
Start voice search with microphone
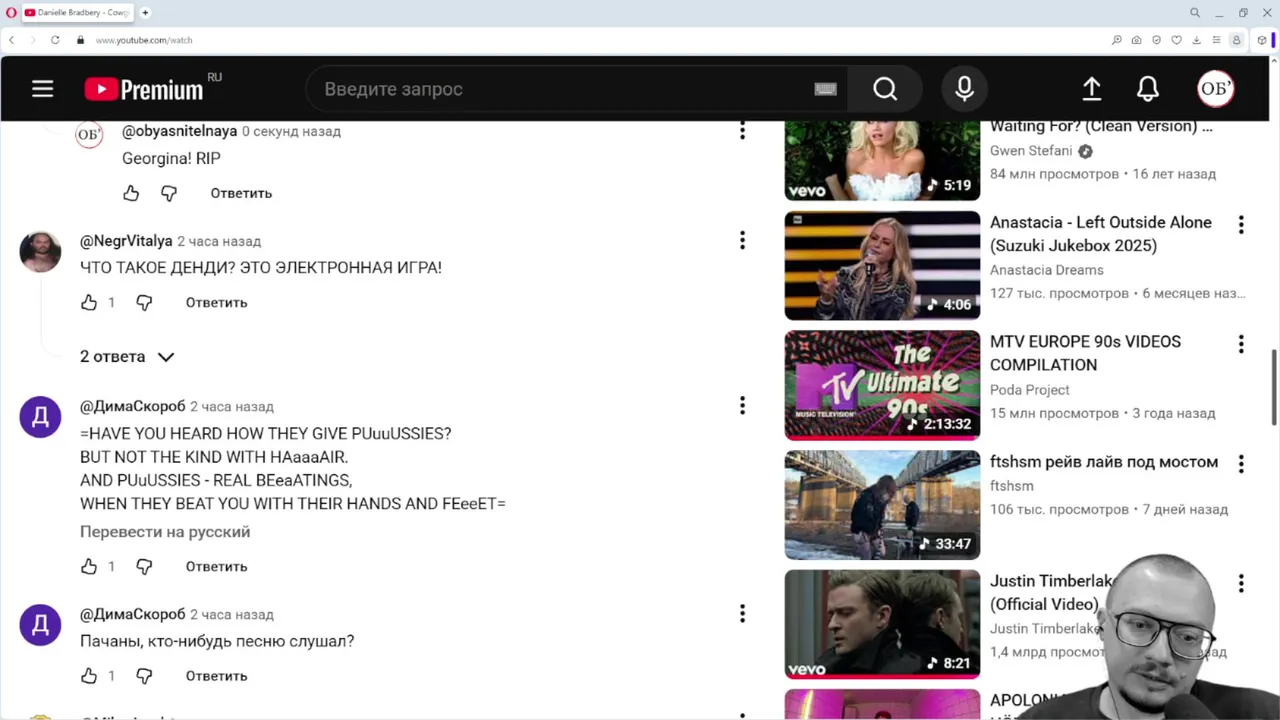tap(964, 89)
